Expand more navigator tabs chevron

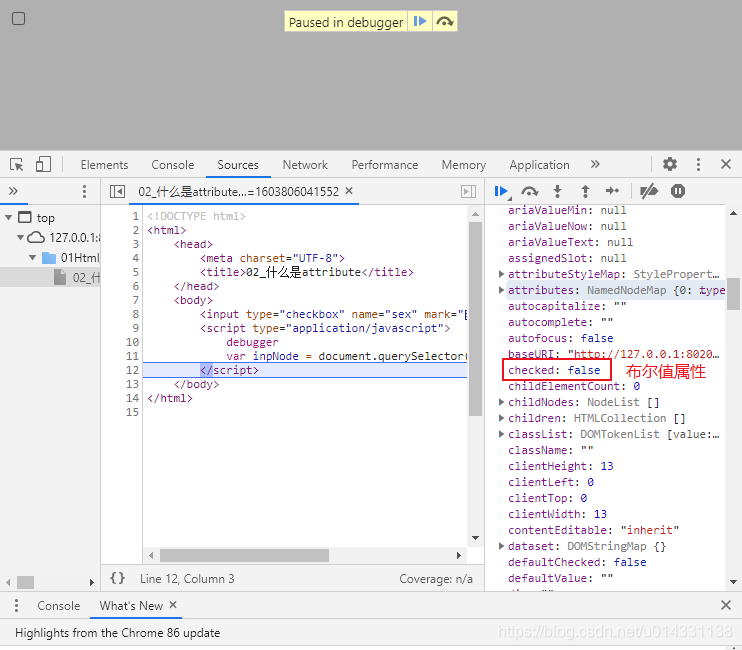point(13,191)
